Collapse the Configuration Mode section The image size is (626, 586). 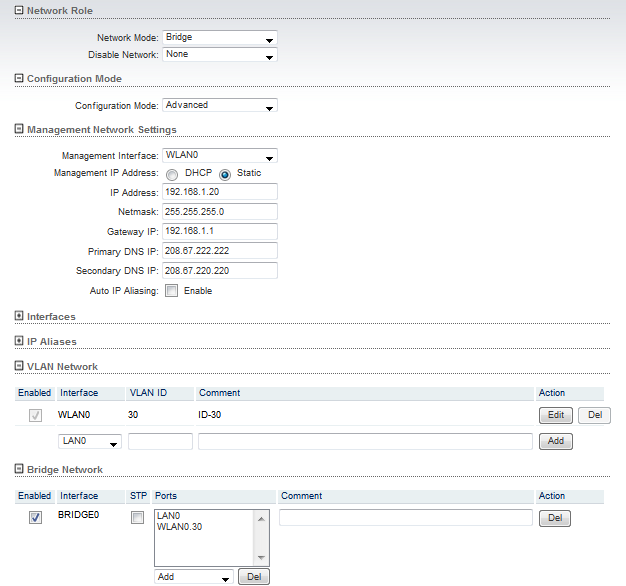(x=19, y=78)
